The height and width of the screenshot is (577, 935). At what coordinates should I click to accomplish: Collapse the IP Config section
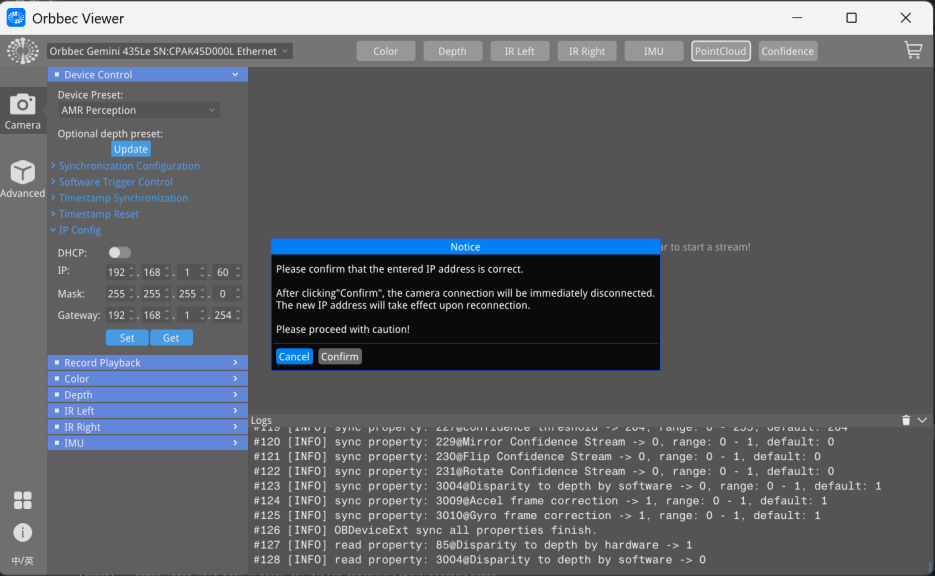tap(79, 230)
